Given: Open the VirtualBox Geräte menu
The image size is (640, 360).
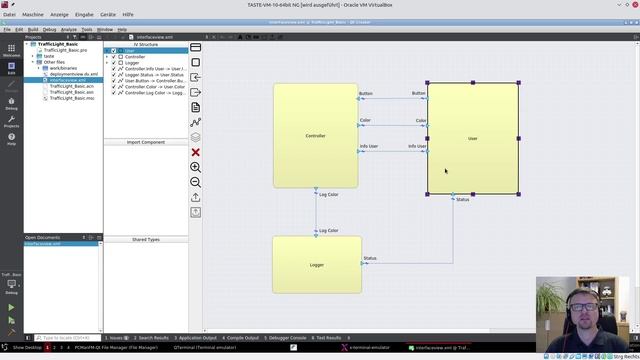Looking at the screenshot, I should pos(108,14).
